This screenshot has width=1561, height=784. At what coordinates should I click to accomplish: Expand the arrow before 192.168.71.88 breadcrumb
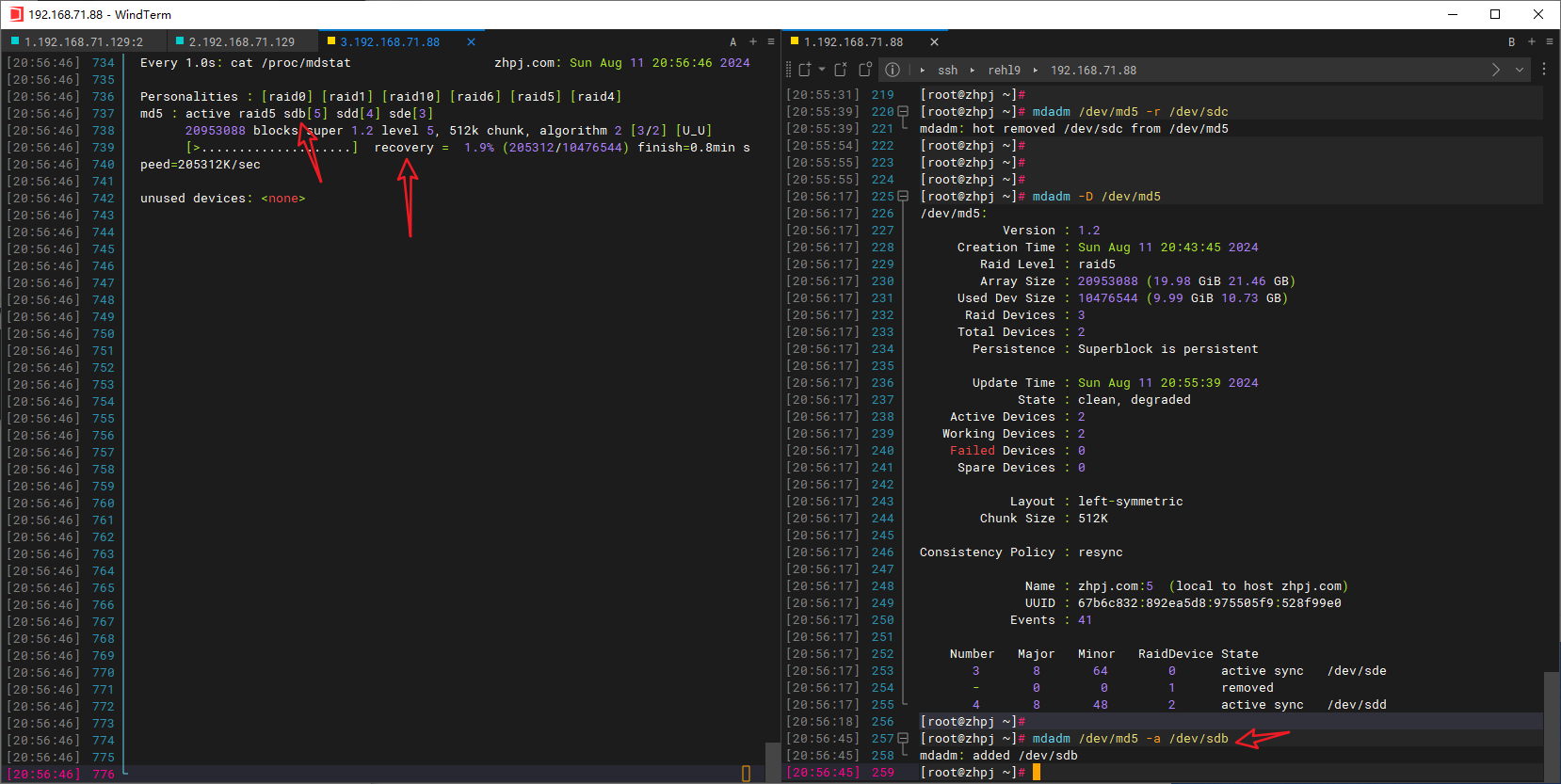(1036, 71)
